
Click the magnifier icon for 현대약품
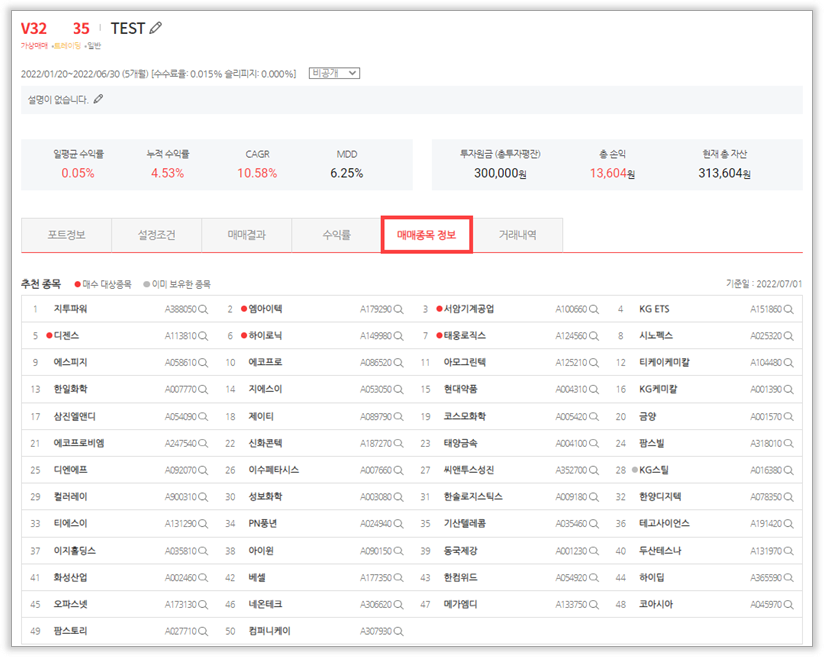(x=593, y=389)
